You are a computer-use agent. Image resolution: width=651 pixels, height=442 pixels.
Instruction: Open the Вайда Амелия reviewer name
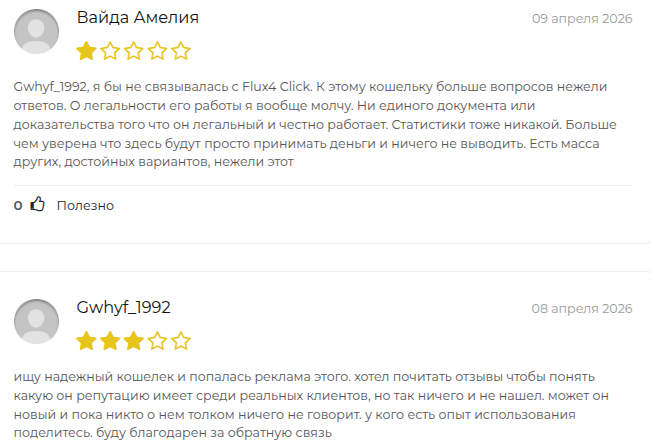point(137,18)
